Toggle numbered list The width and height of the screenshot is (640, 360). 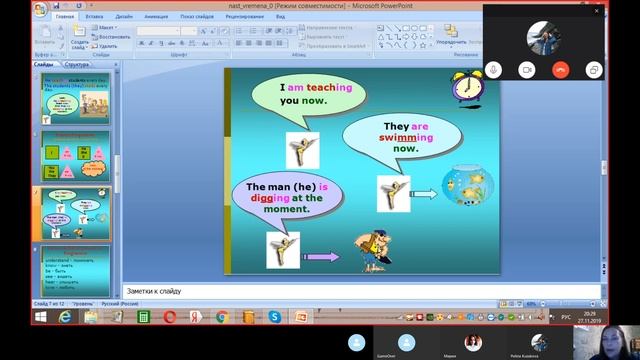click(254, 31)
